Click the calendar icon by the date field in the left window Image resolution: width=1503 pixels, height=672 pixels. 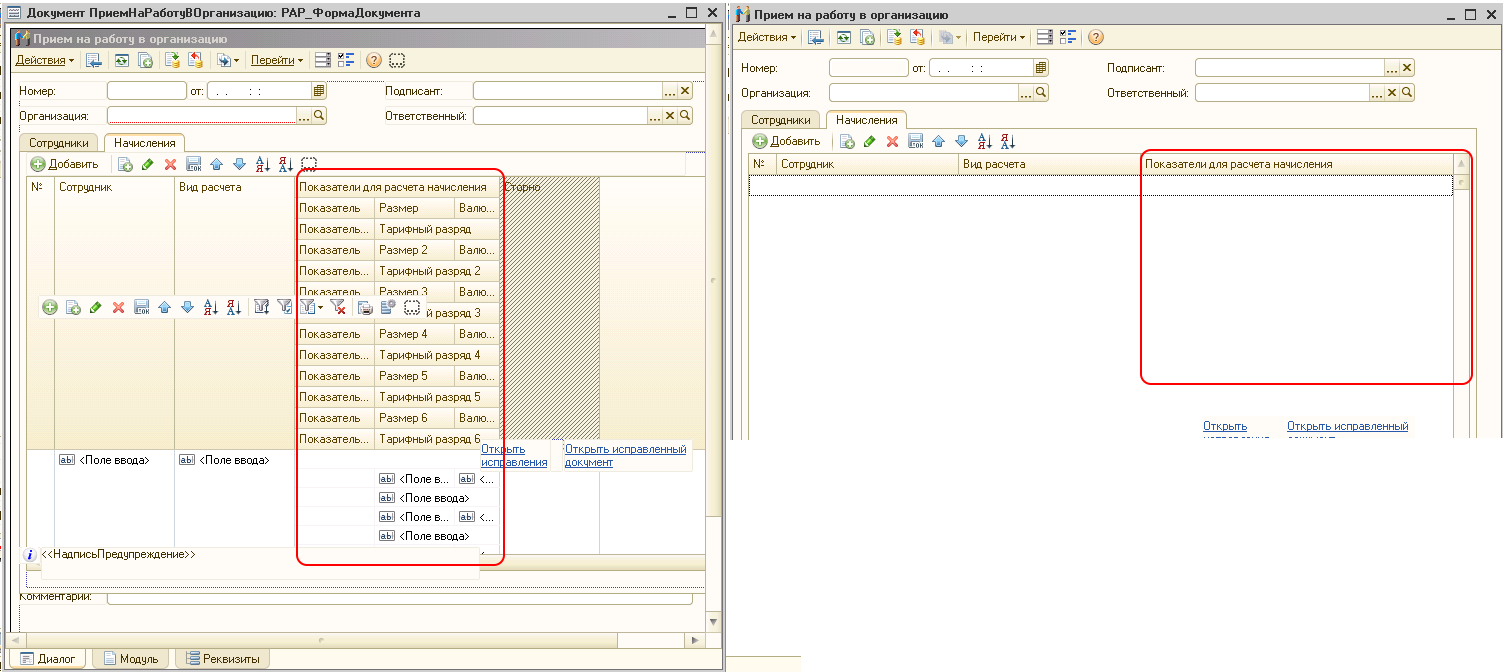tap(319, 90)
